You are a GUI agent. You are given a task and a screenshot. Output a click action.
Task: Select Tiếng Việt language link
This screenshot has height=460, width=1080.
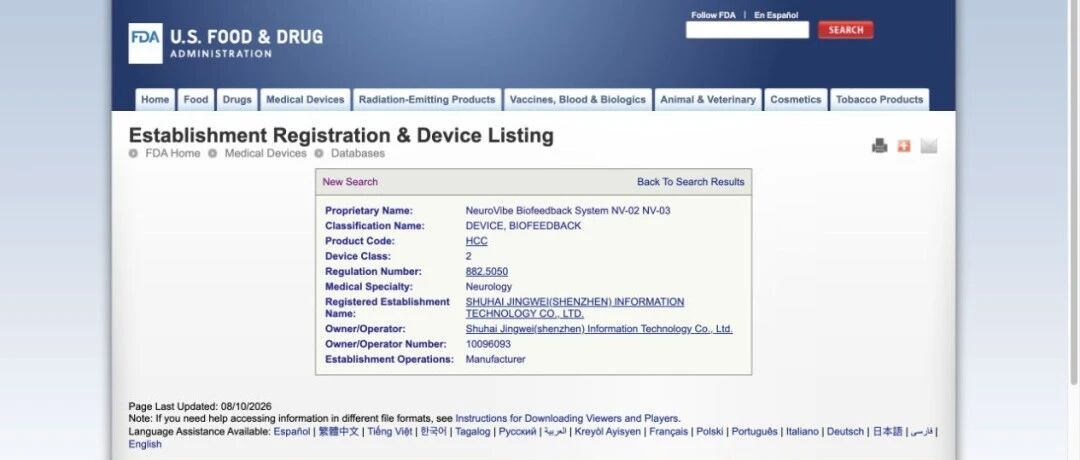pos(390,432)
